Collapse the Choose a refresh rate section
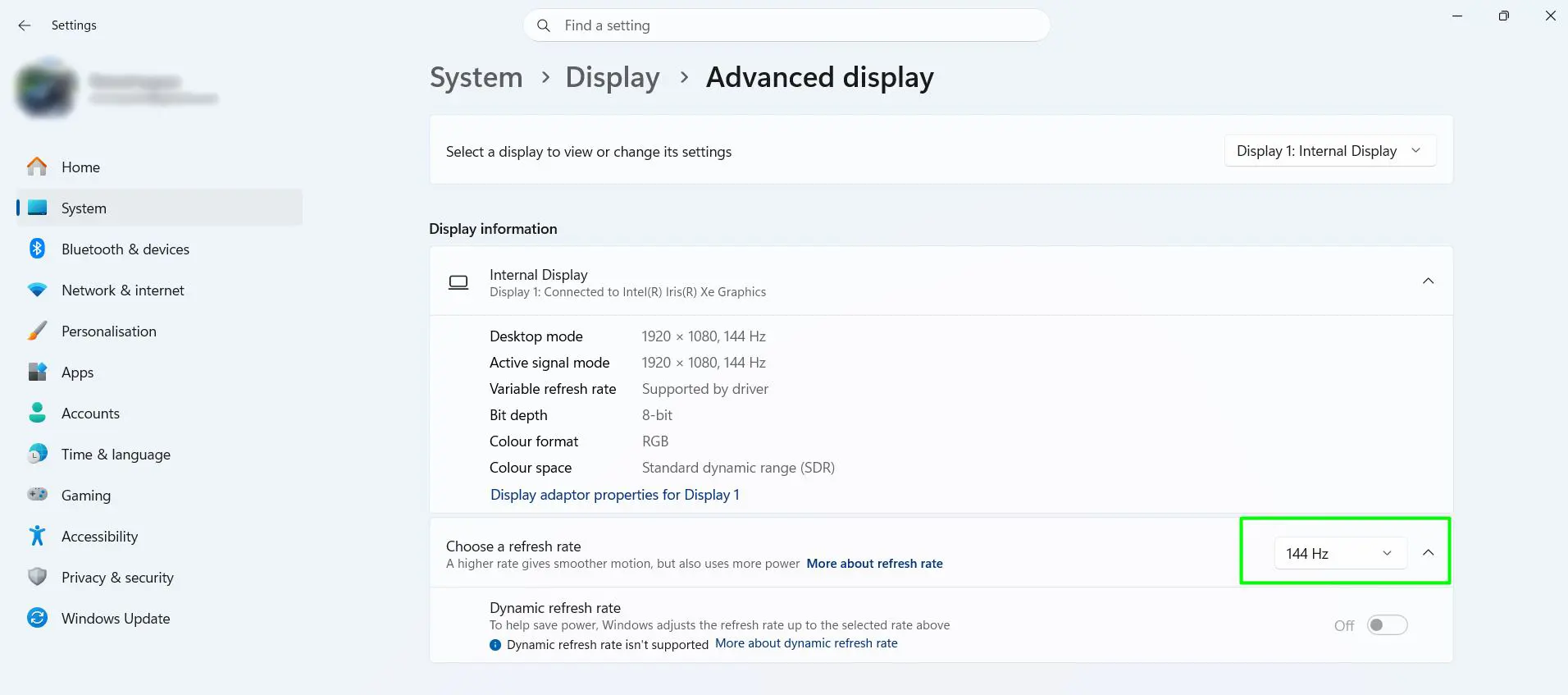Image resolution: width=1568 pixels, height=695 pixels. (x=1428, y=553)
